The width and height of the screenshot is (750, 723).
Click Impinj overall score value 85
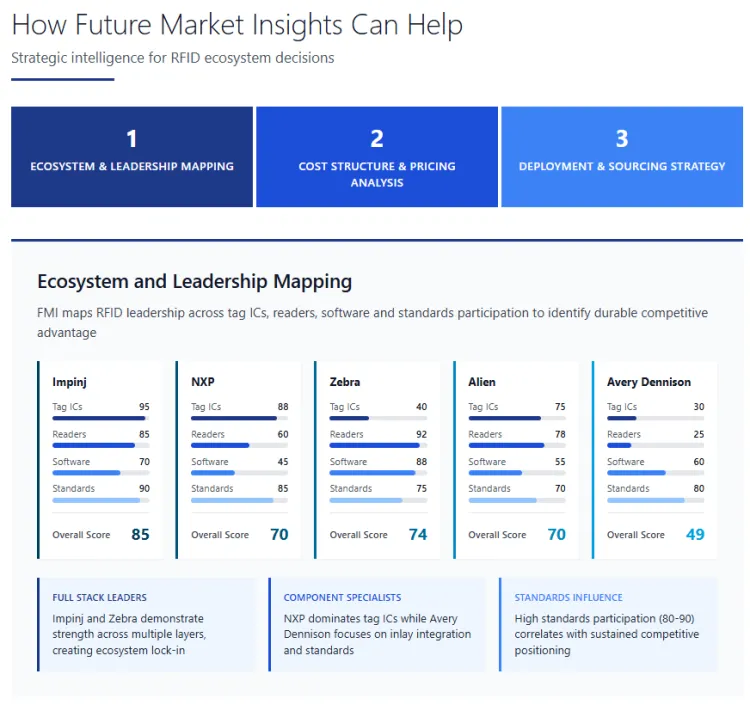pyautogui.click(x=140, y=535)
